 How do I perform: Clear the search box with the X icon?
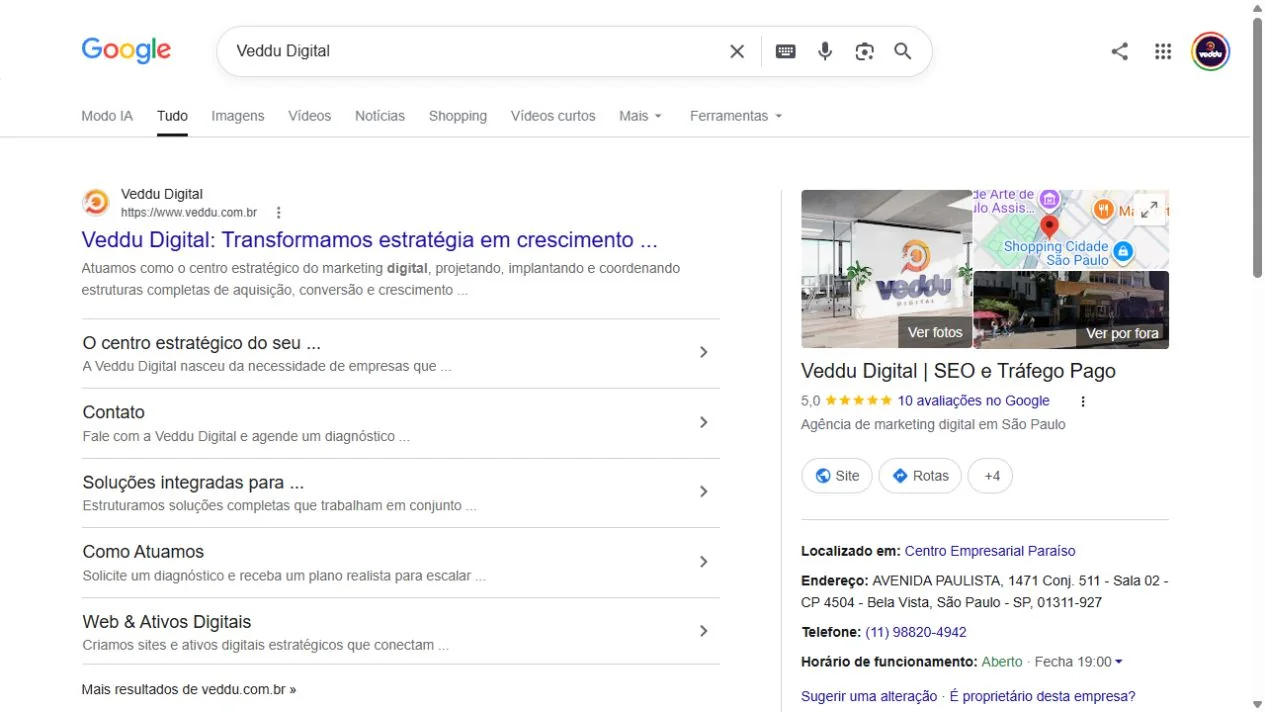click(737, 51)
